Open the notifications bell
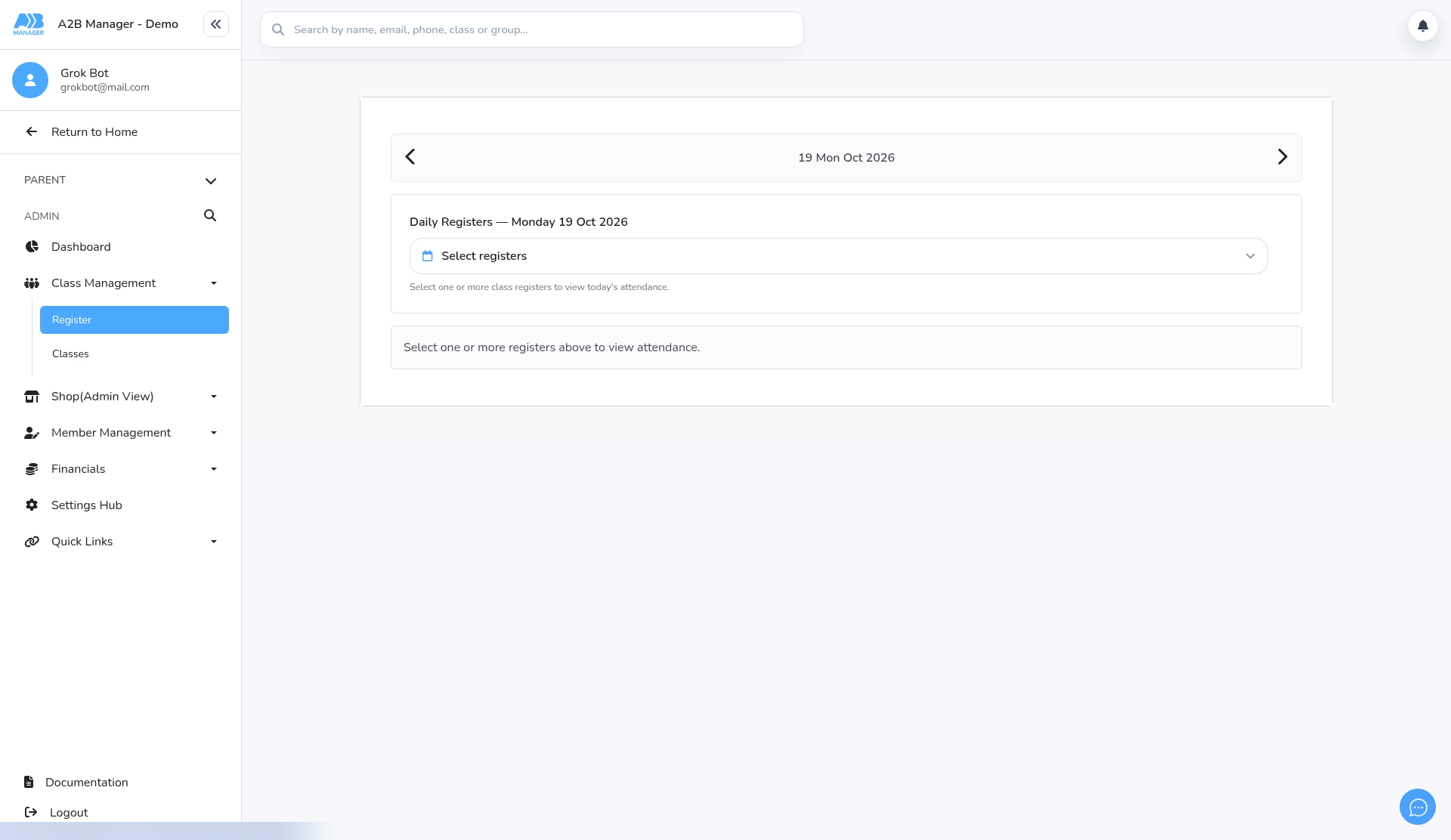Screen dimensions: 1451x840 coord(1422,26)
